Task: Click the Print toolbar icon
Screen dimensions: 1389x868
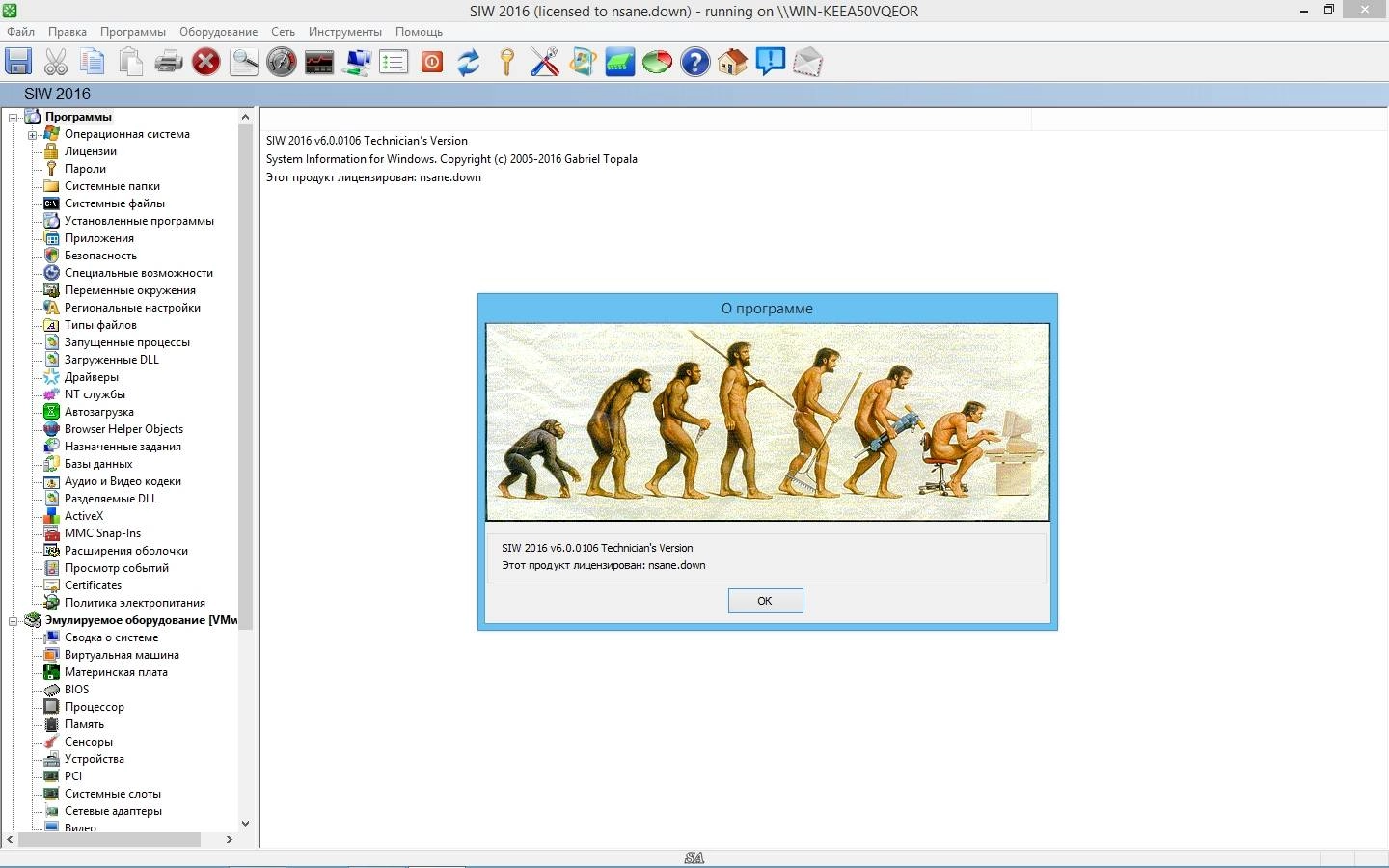Action: pos(169,63)
